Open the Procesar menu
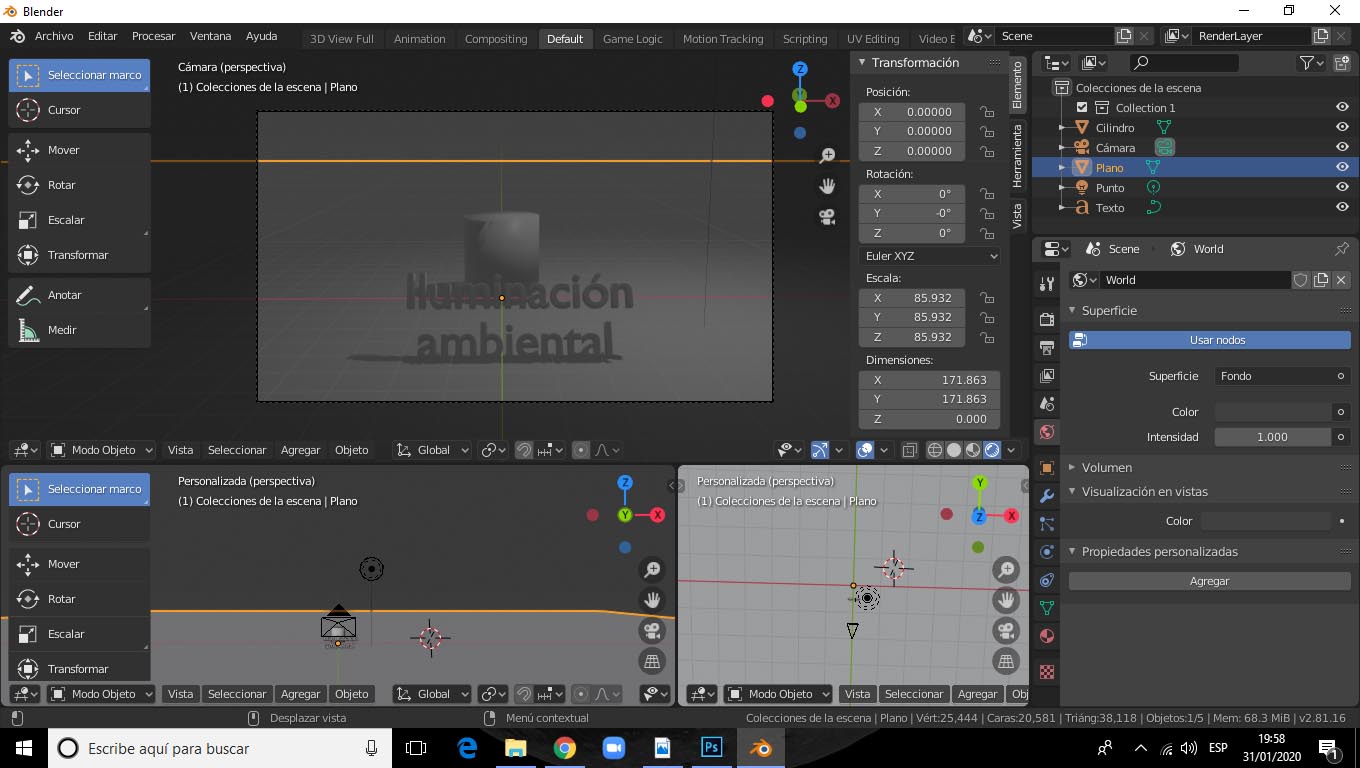This screenshot has width=1360, height=768. point(153,36)
